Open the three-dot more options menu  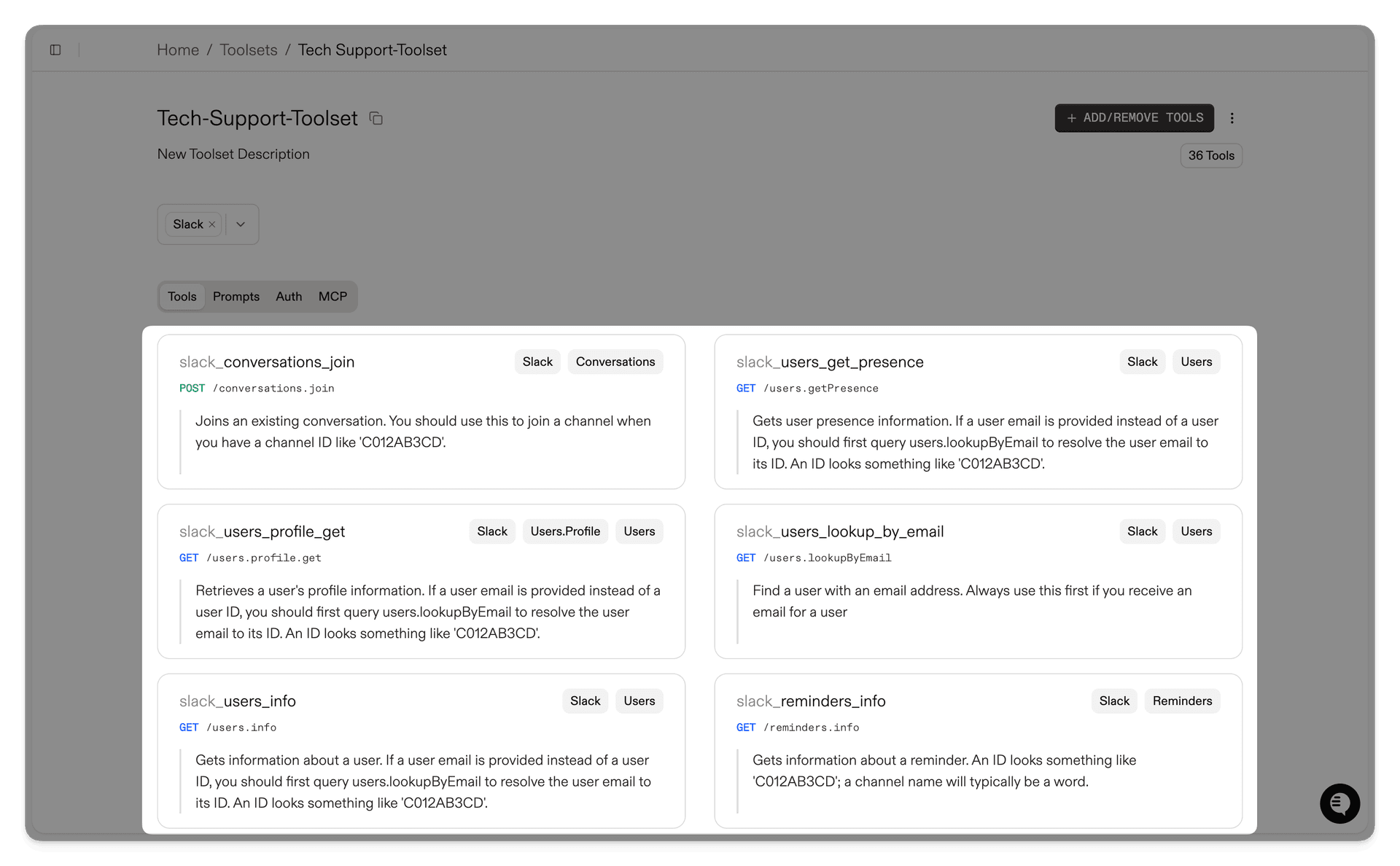pyautogui.click(x=1232, y=118)
